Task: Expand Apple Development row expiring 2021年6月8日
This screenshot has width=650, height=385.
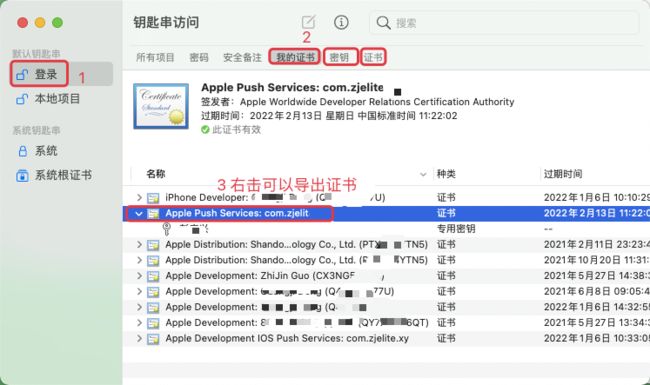Action: pos(139,292)
